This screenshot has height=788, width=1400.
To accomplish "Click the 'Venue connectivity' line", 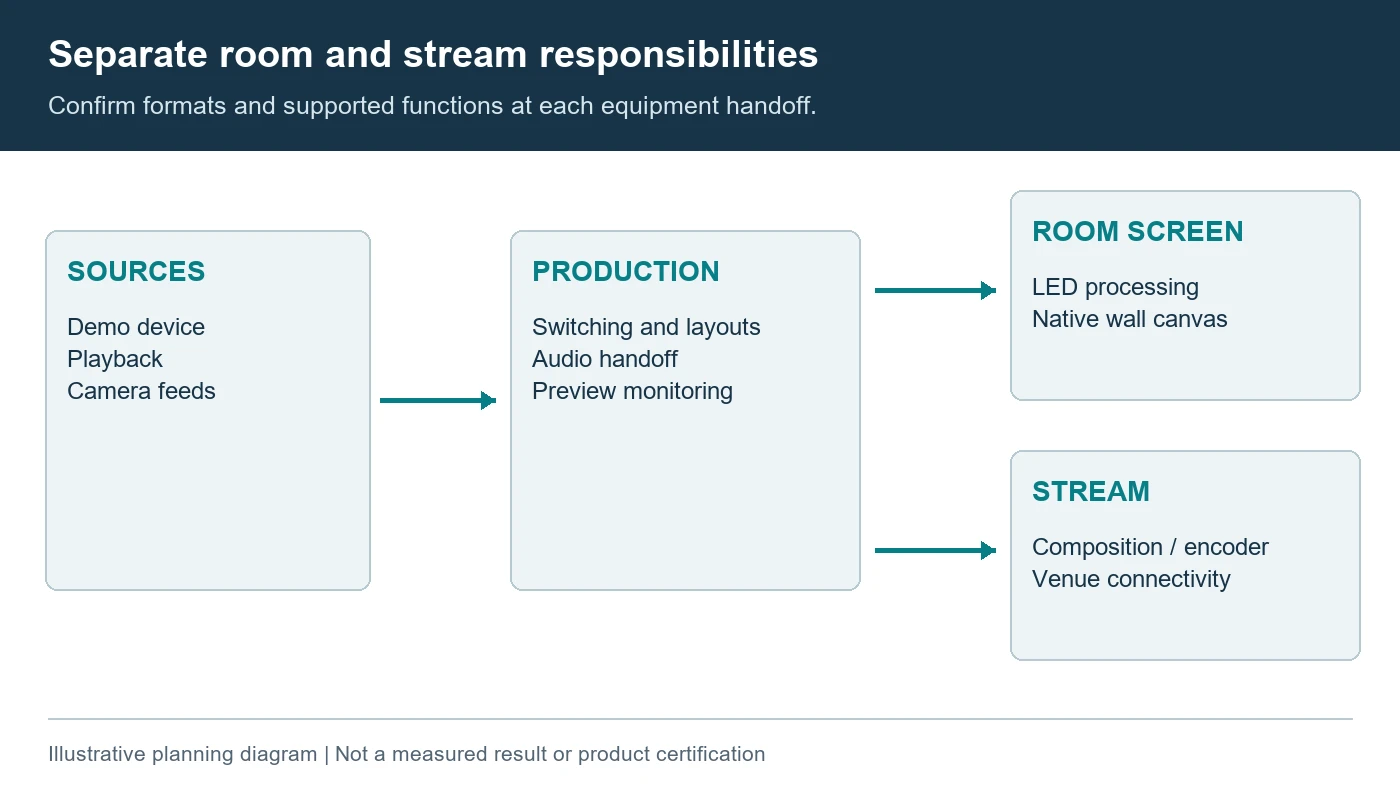I will (x=1131, y=579).
